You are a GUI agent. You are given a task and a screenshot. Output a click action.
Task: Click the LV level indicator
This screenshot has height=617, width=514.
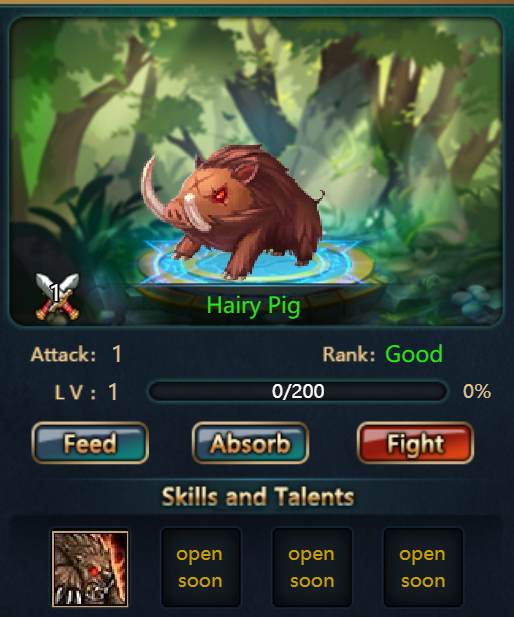[x=86, y=392]
